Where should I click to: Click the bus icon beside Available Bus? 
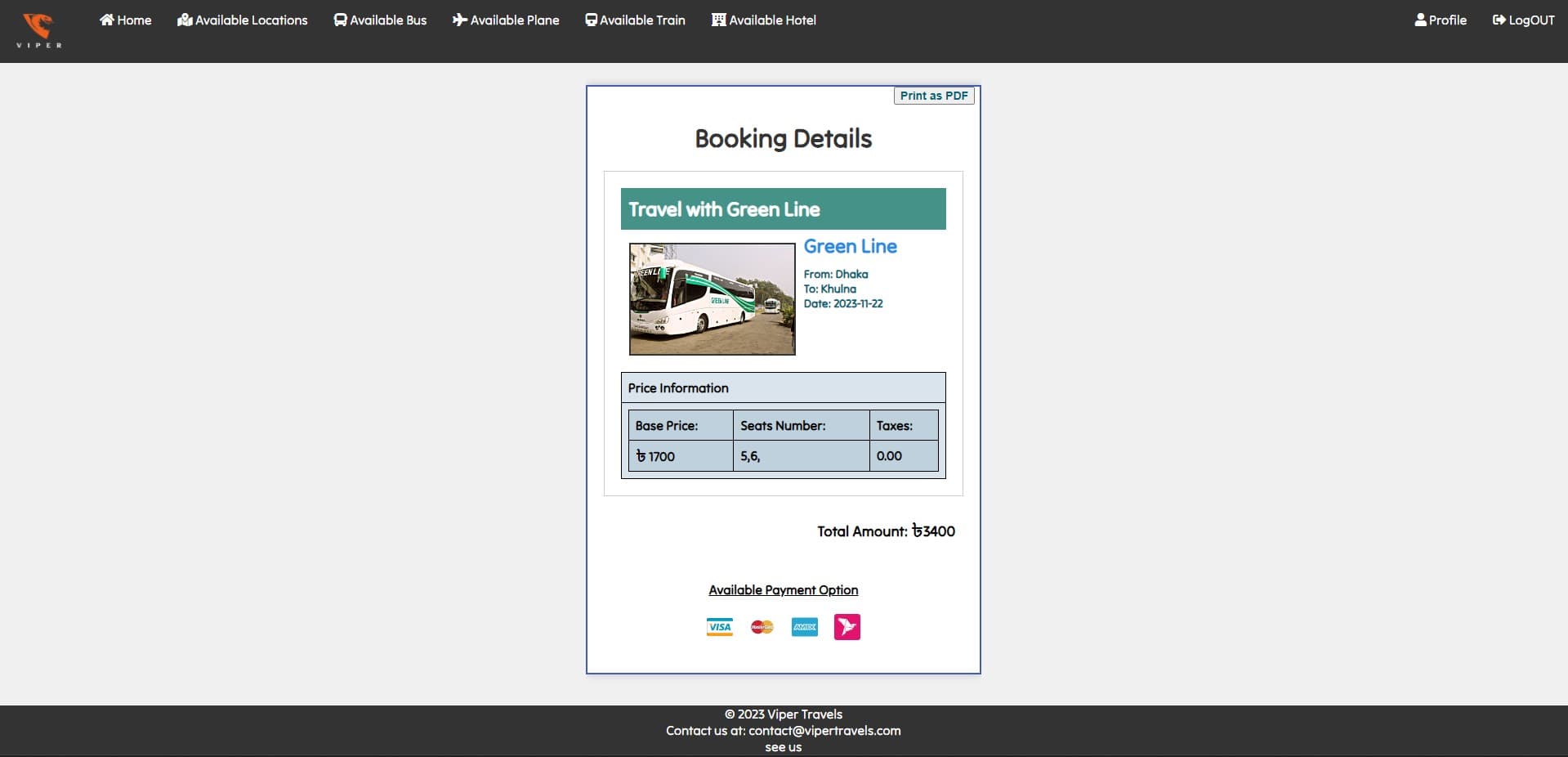coord(340,20)
